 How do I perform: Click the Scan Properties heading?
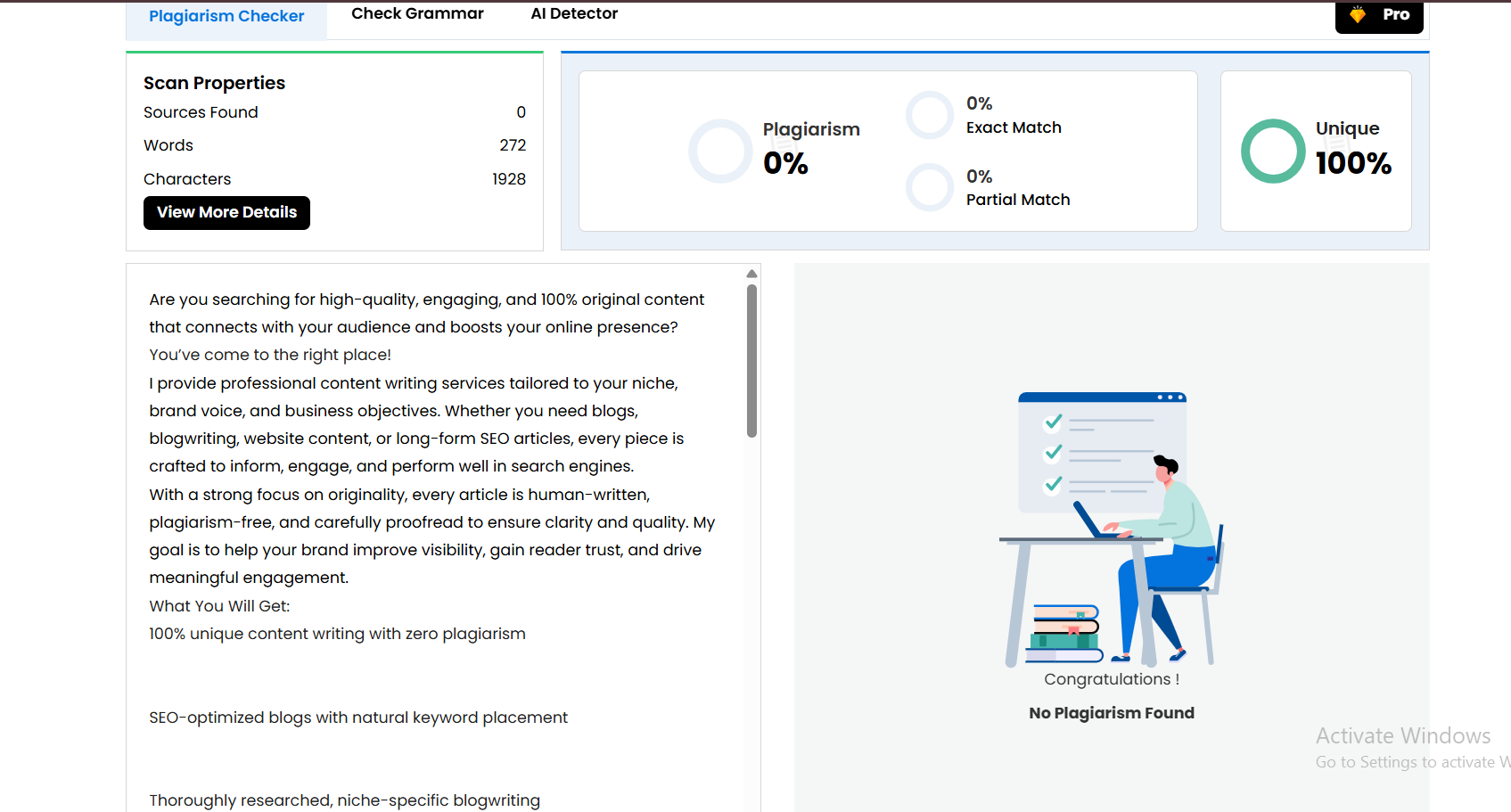(214, 82)
